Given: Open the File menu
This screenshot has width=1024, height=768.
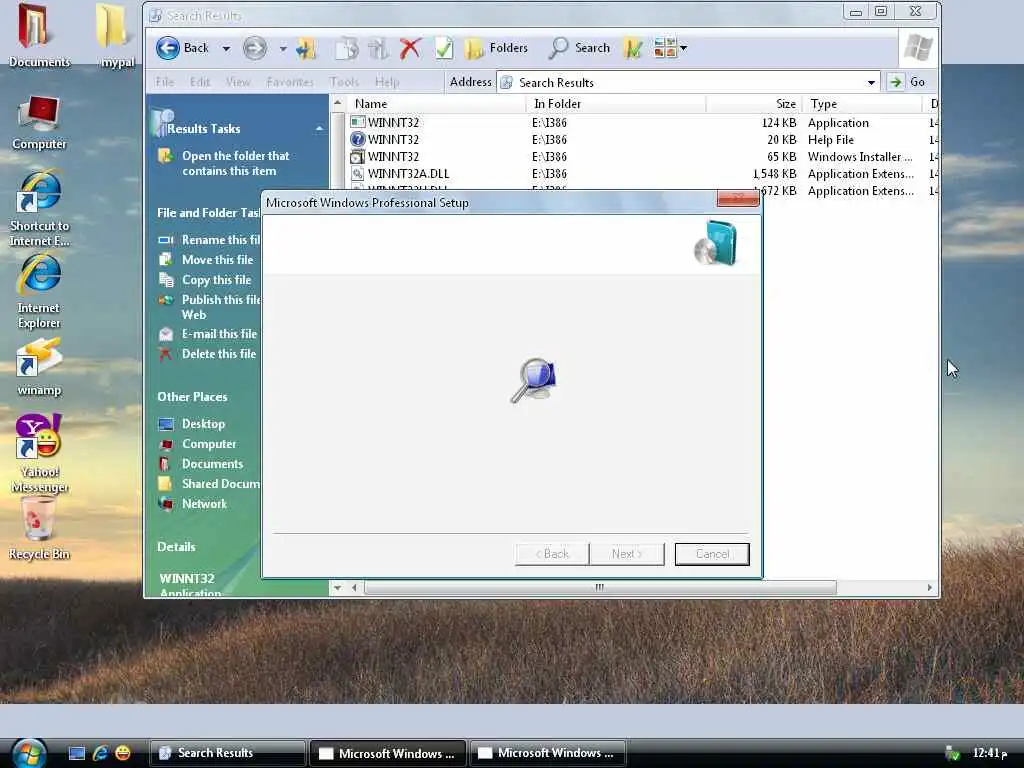Looking at the screenshot, I should (x=165, y=82).
